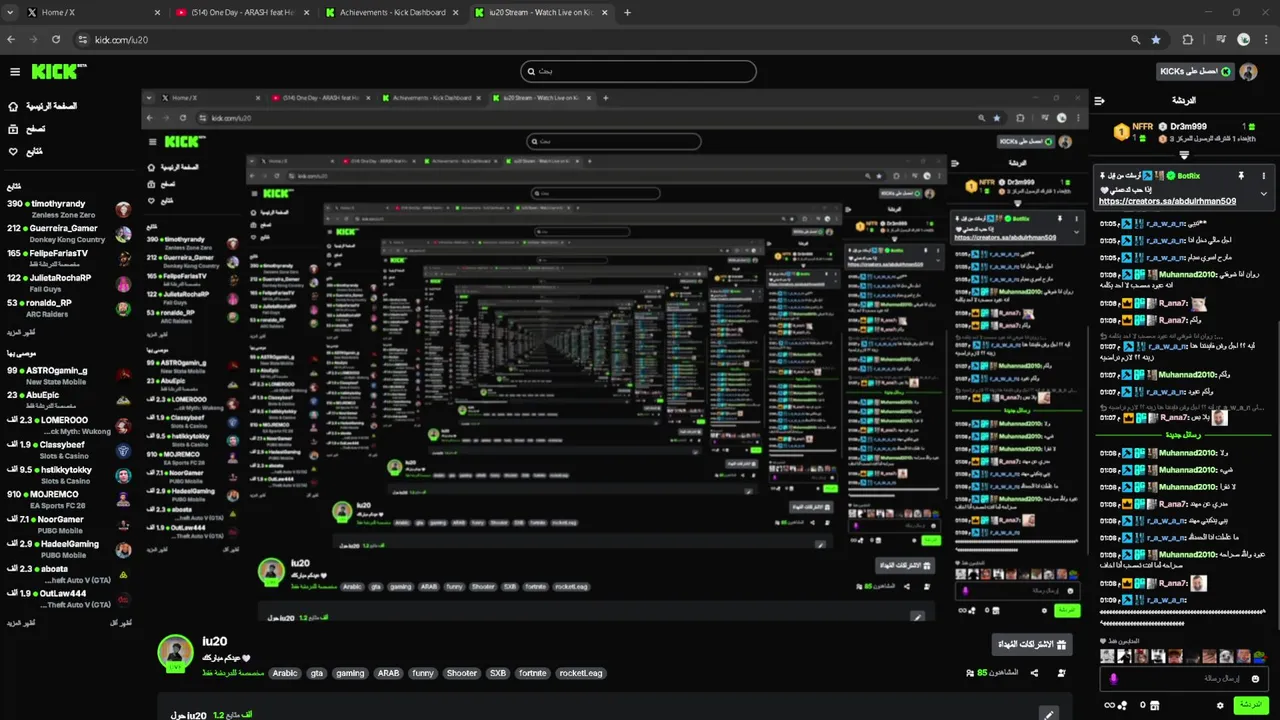Open the Browse icon in sidebar

(x=13, y=129)
